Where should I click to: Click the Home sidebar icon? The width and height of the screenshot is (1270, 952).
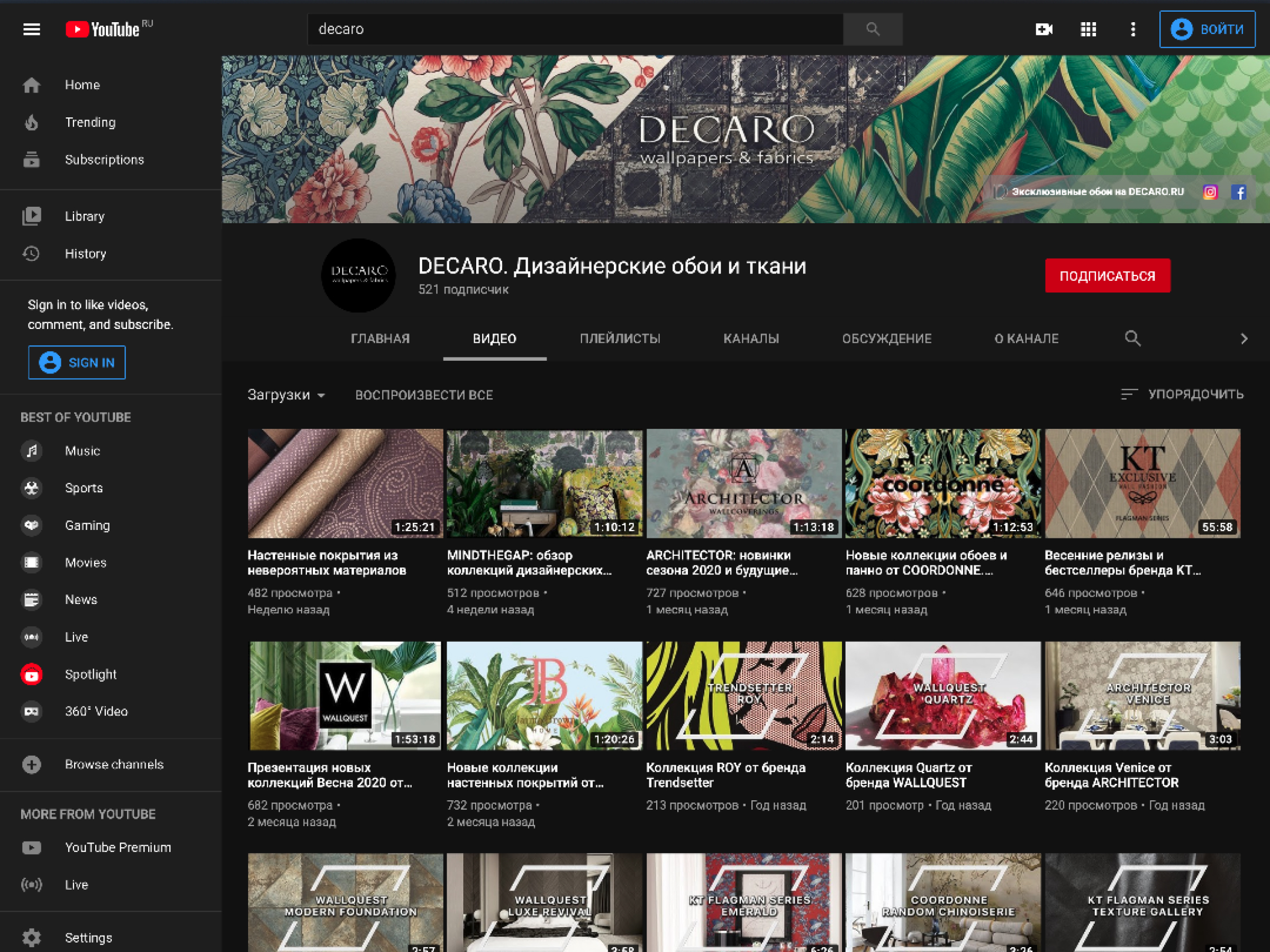tap(32, 85)
